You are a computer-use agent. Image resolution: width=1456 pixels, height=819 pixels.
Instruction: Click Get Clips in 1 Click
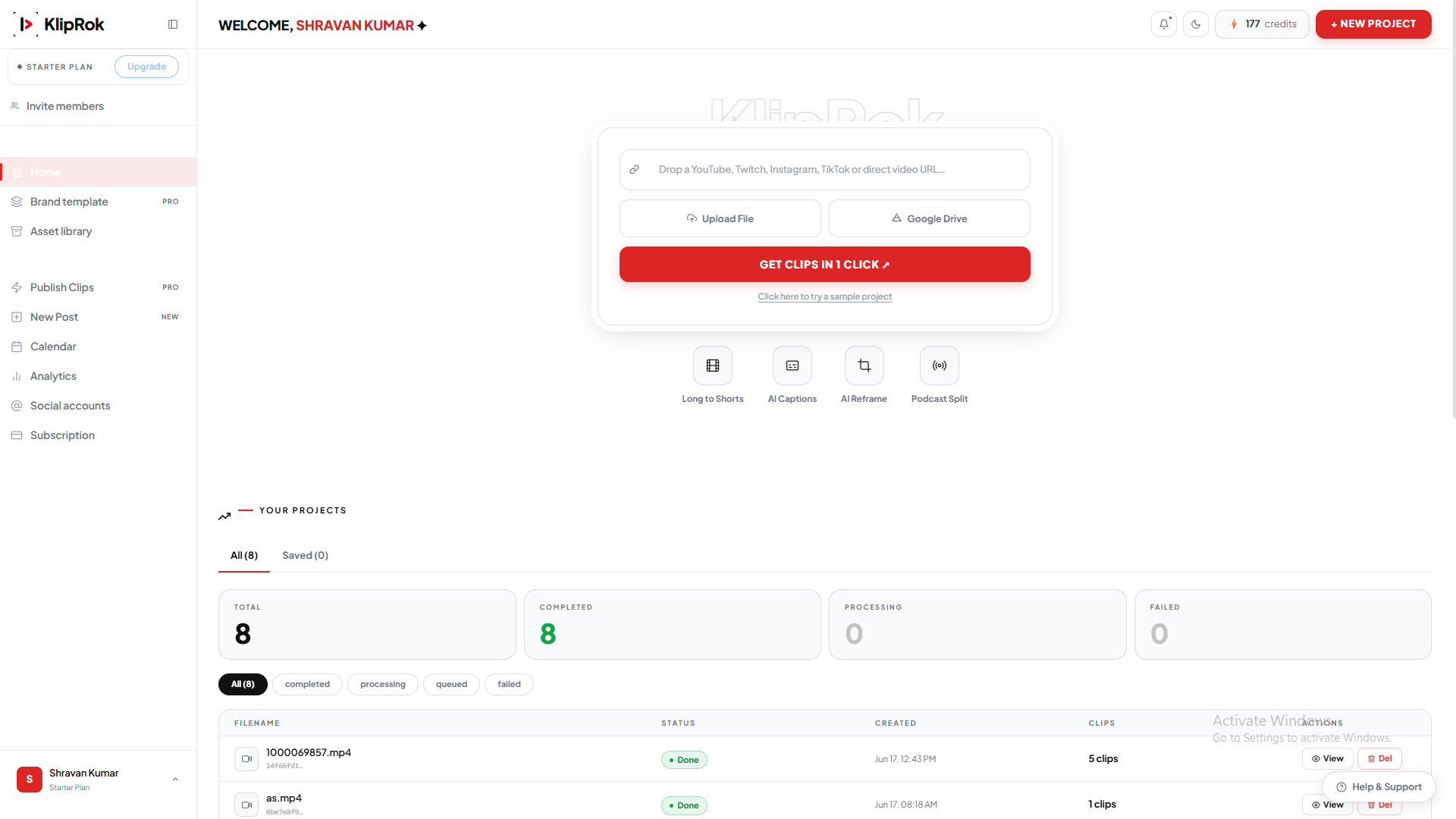pos(824,265)
